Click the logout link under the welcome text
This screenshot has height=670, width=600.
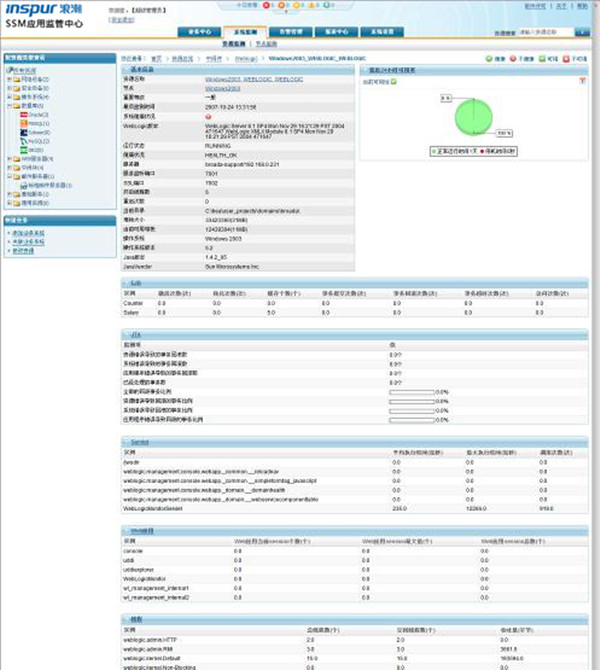[122, 19]
